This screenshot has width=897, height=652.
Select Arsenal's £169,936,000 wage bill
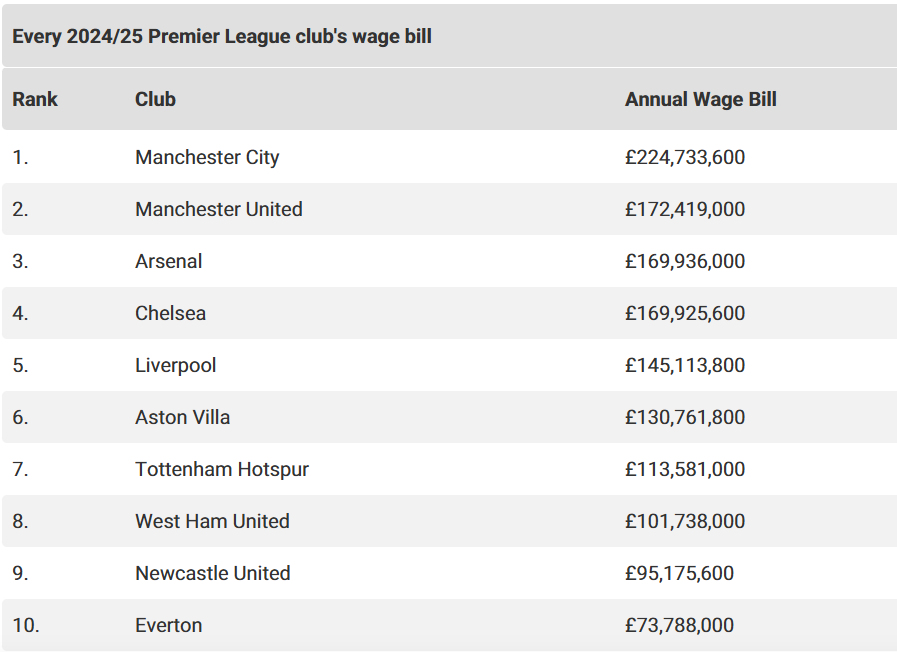point(685,261)
